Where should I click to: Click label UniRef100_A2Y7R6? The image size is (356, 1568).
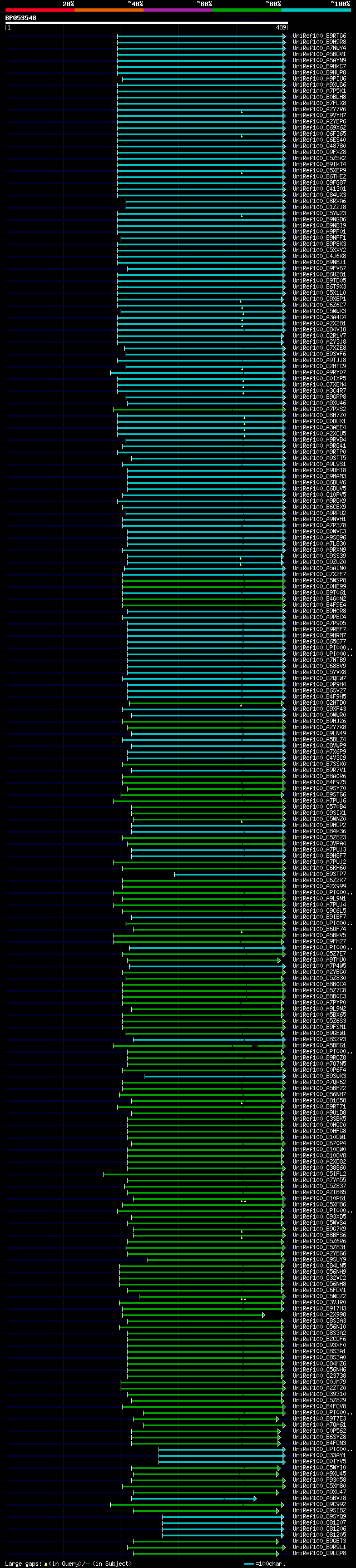coord(319,110)
